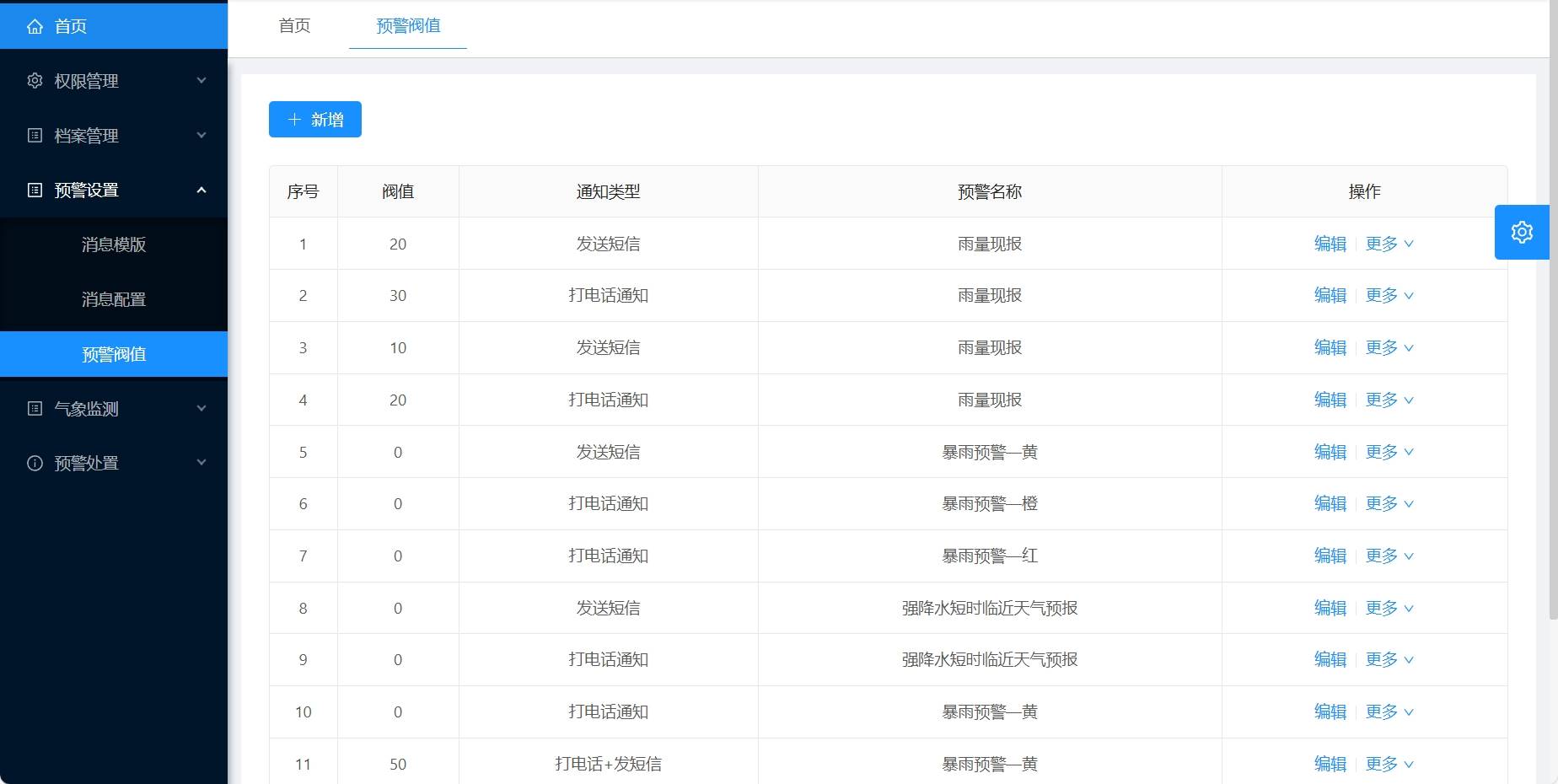
Task: Click the plus icon on 新增 button
Action: coord(294,120)
